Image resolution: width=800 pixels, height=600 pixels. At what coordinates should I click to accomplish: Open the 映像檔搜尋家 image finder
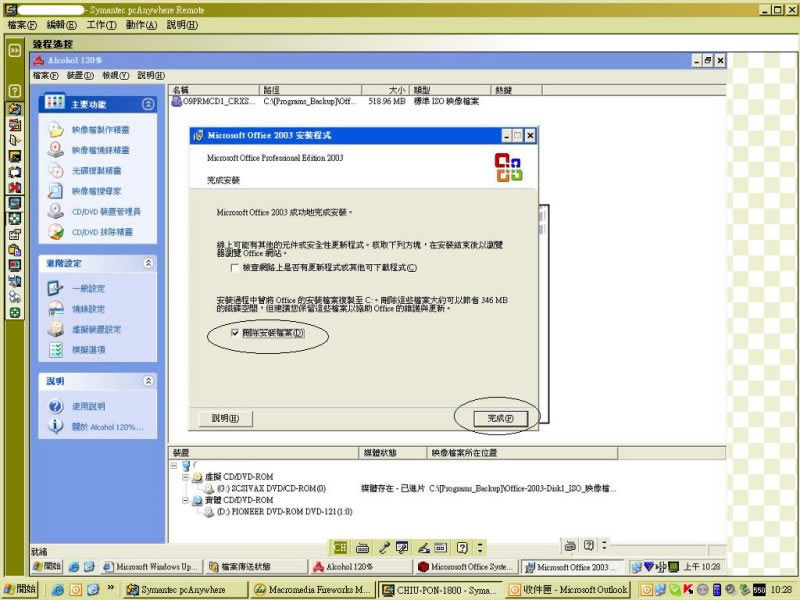coord(96,191)
